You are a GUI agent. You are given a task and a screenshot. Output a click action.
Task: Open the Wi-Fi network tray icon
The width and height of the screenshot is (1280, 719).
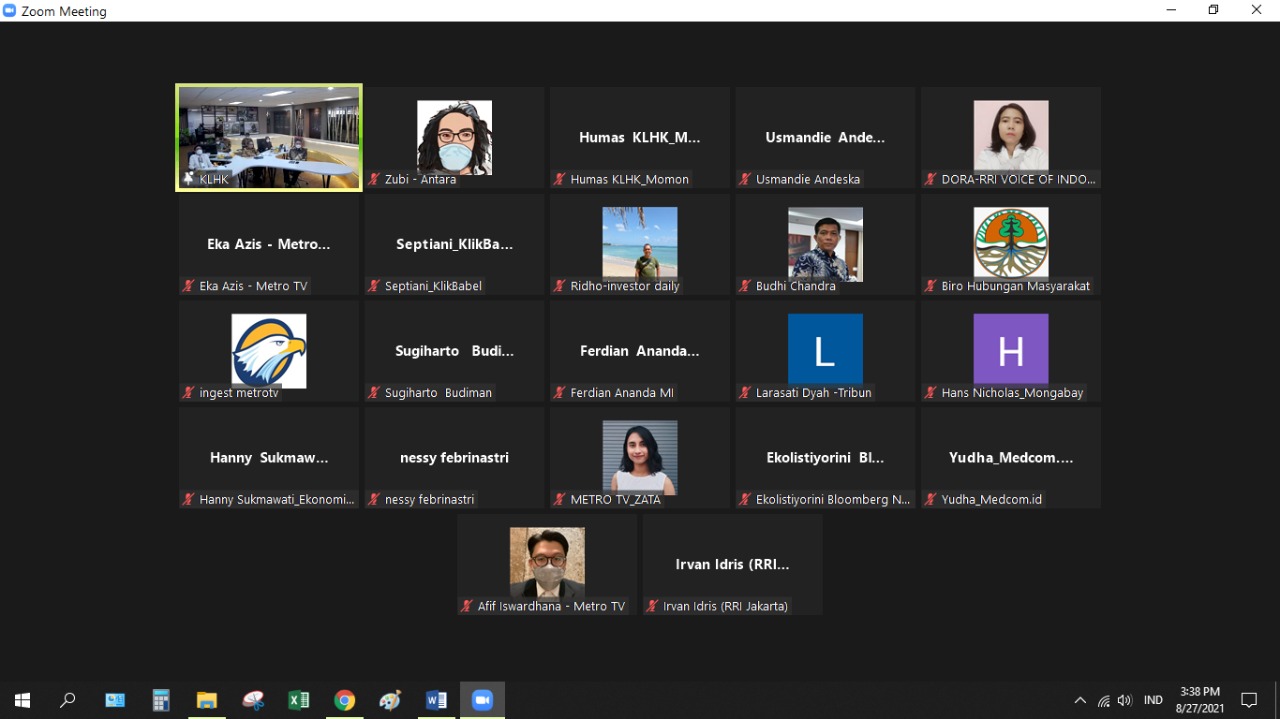click(1103, 701)
